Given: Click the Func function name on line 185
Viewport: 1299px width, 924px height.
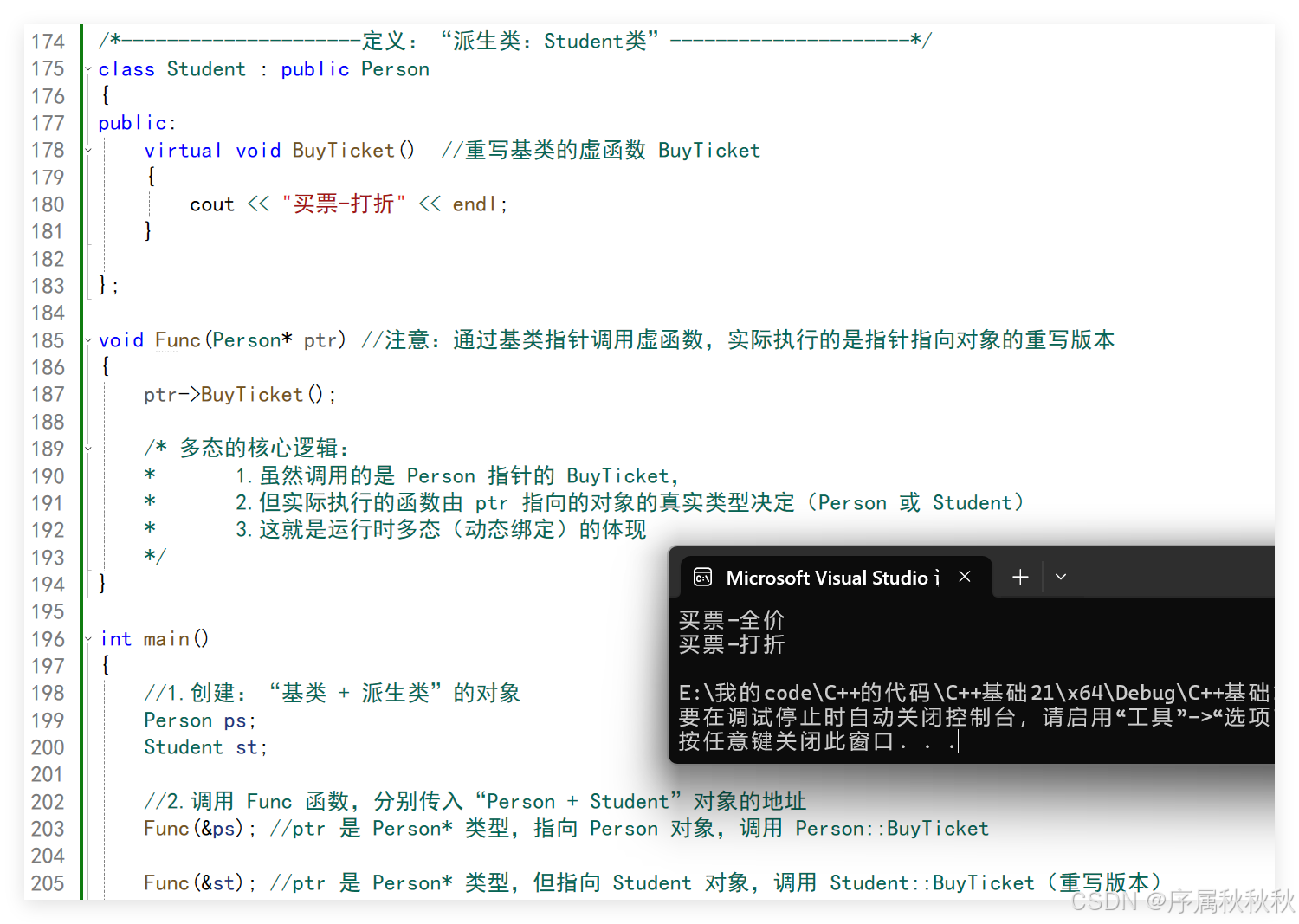Looking at the screenshot, I should pyautogui.click(x=178, y=340).
